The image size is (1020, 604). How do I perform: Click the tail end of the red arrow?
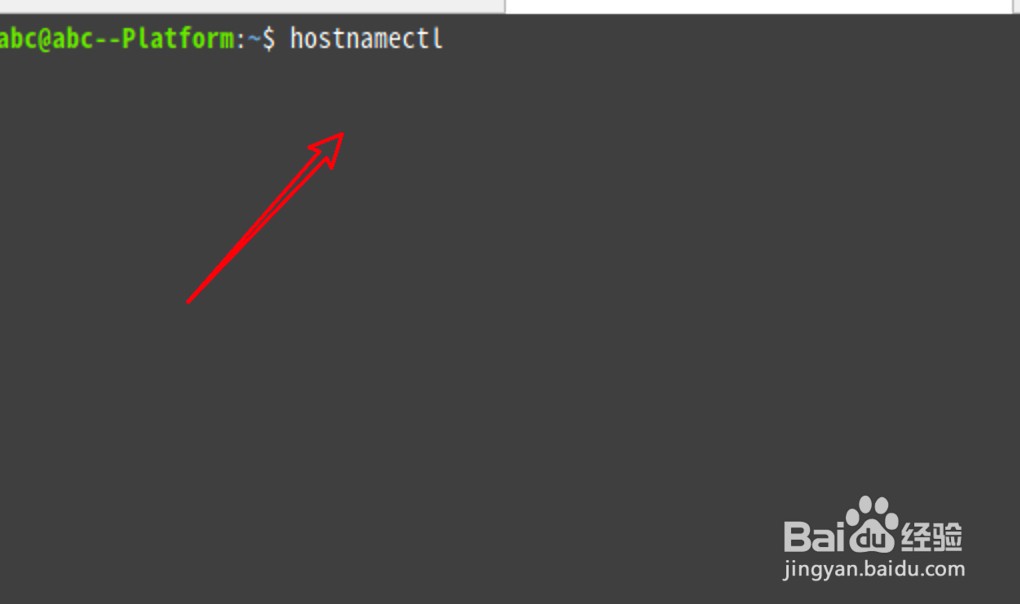pos(190,300)
